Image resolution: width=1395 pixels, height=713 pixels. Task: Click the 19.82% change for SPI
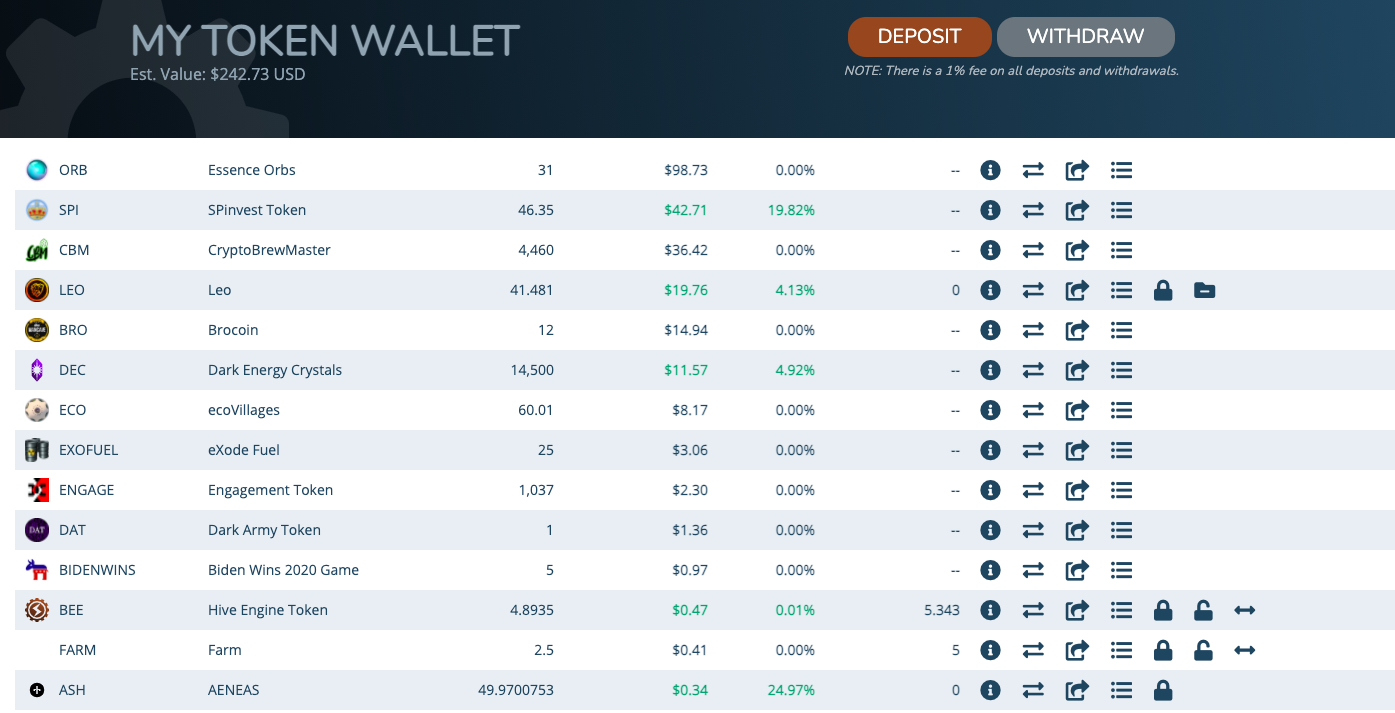point(792,210)
